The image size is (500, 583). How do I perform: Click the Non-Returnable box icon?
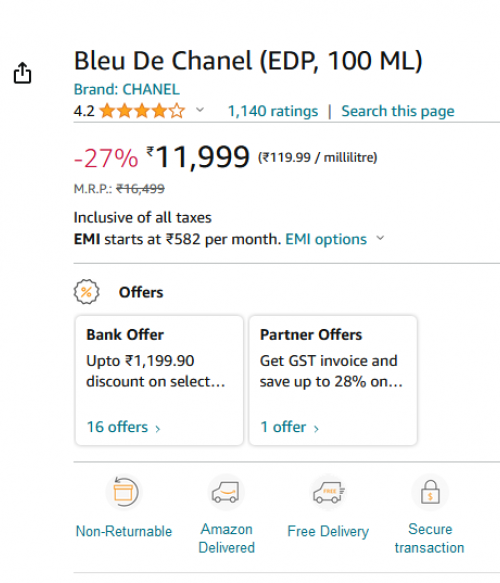point(124,492)
